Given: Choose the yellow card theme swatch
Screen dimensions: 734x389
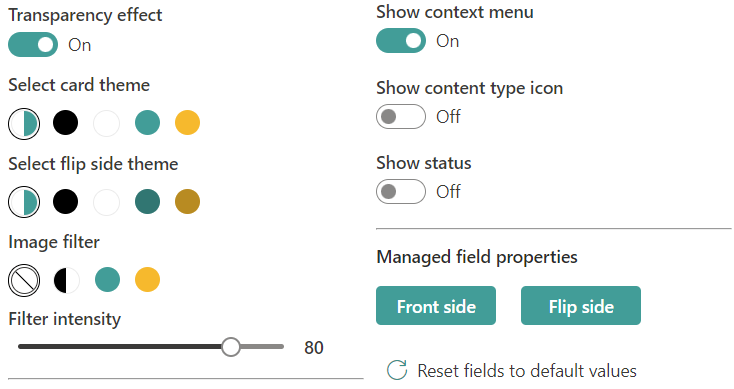Looking at the screenshot, I should tap(187, 123).
